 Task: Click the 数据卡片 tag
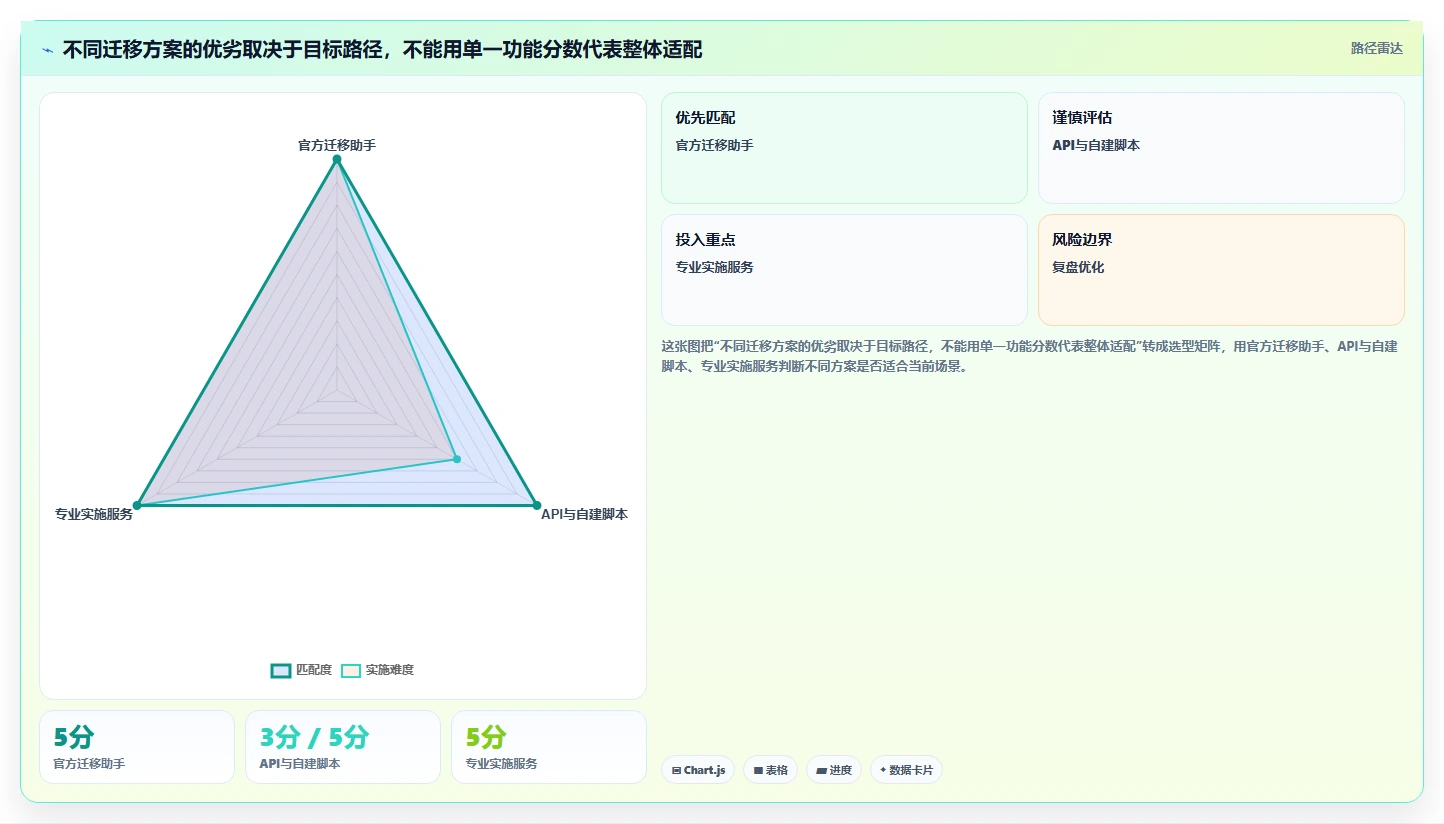pos(906,770)
